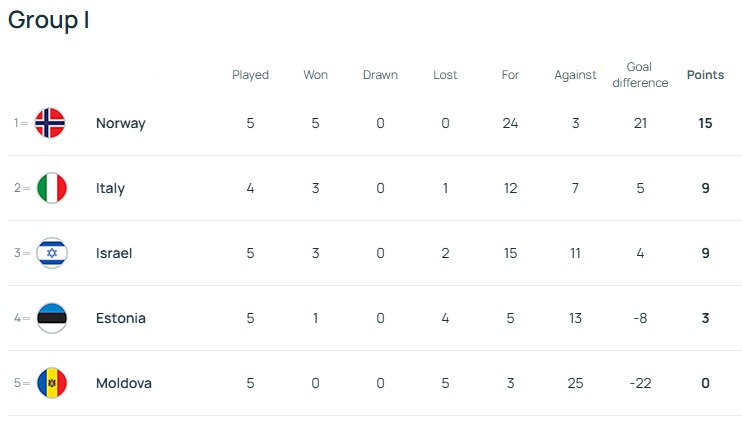Screen dimensions: 742x426
Task: Click the Israel flag icon
Action: (x=51, y=253)
